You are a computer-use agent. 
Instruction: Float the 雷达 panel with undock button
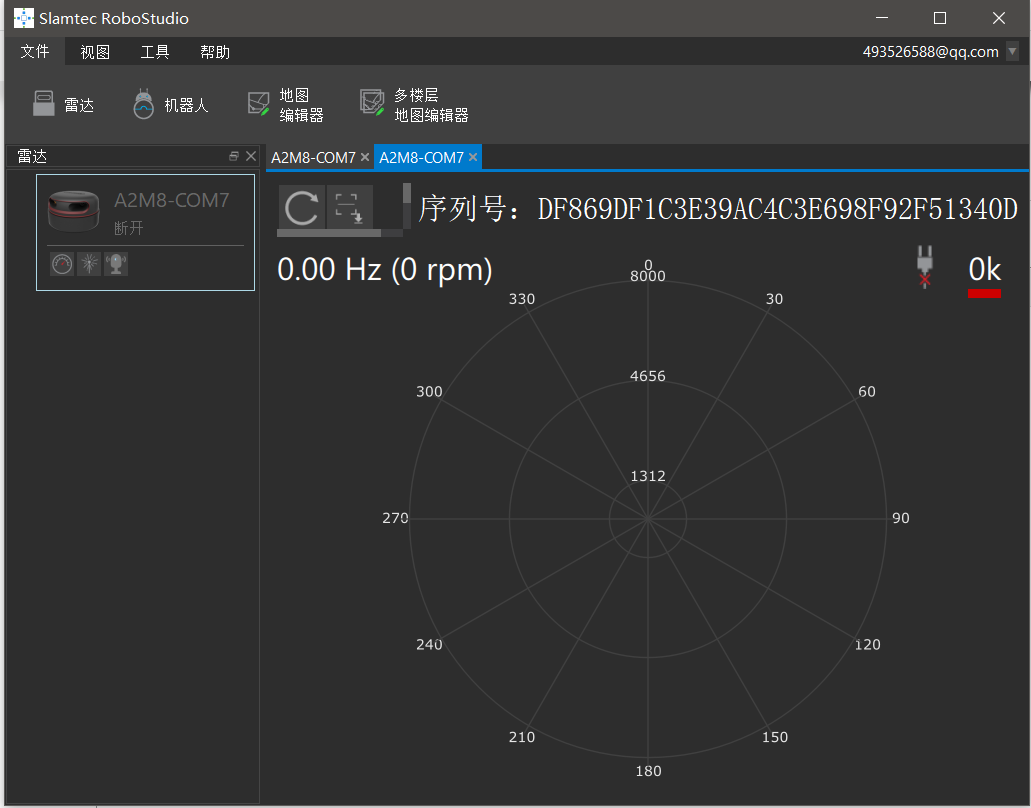(234, 156)
